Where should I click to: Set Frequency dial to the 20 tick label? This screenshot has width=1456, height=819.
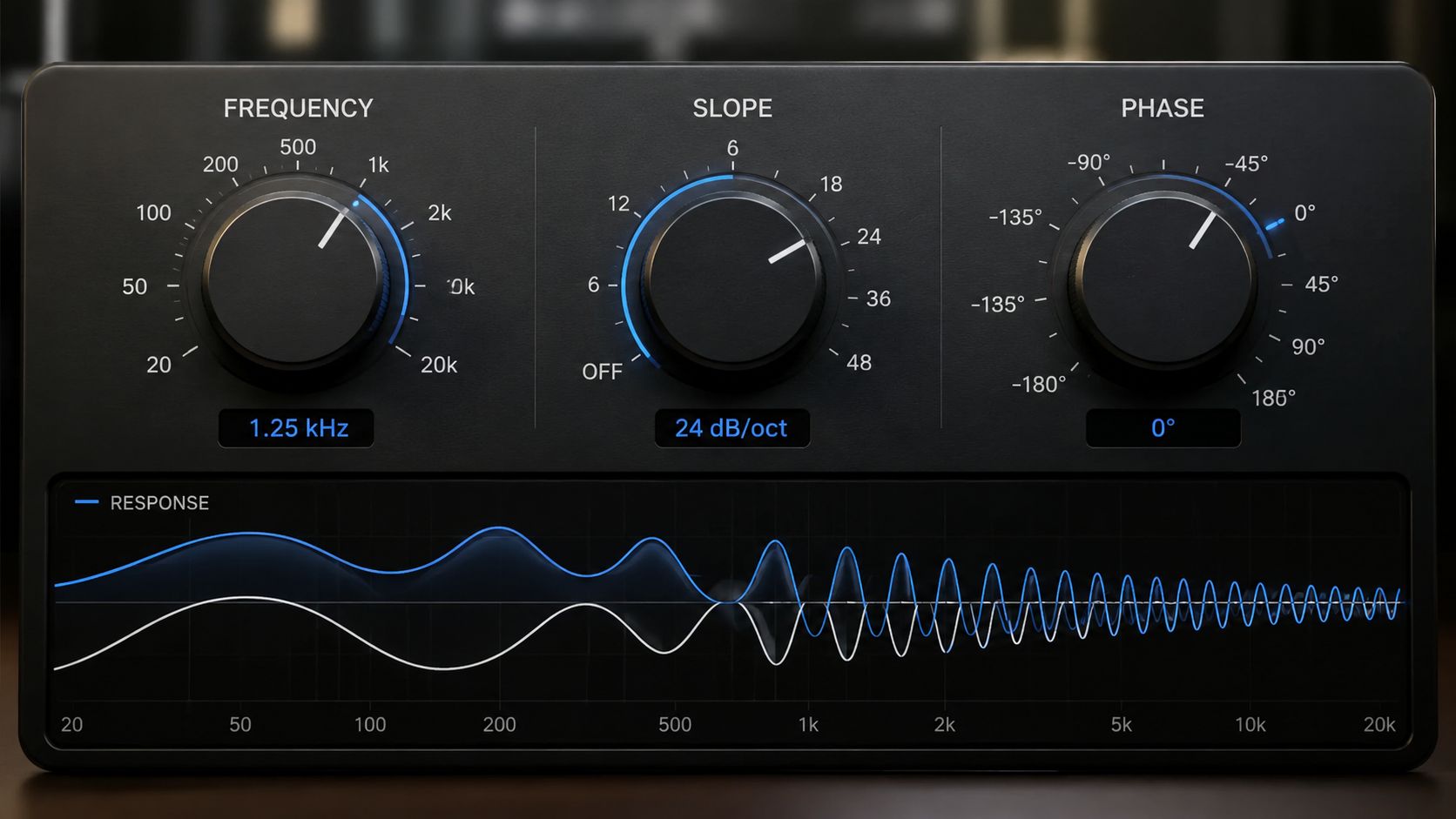point(158,365)
